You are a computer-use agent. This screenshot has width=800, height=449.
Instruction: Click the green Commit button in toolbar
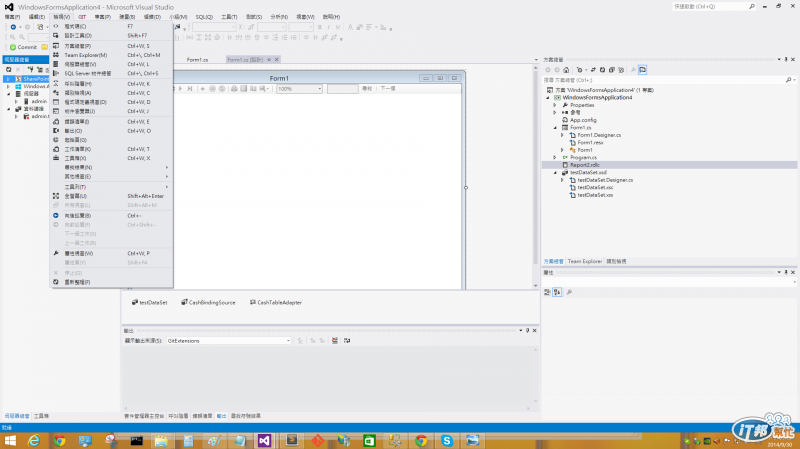coord(23,47)
